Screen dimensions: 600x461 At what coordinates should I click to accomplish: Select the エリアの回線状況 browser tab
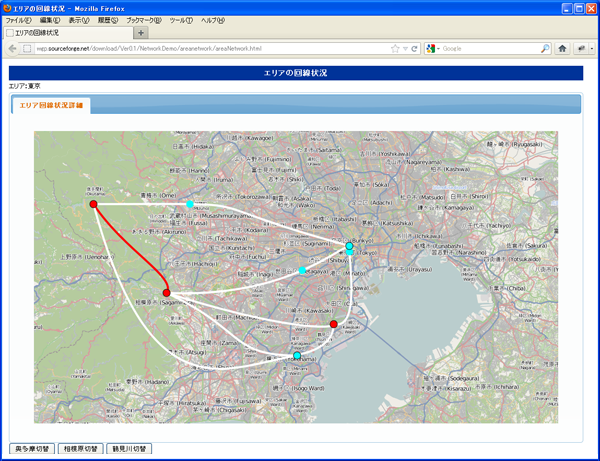point(68,33)
